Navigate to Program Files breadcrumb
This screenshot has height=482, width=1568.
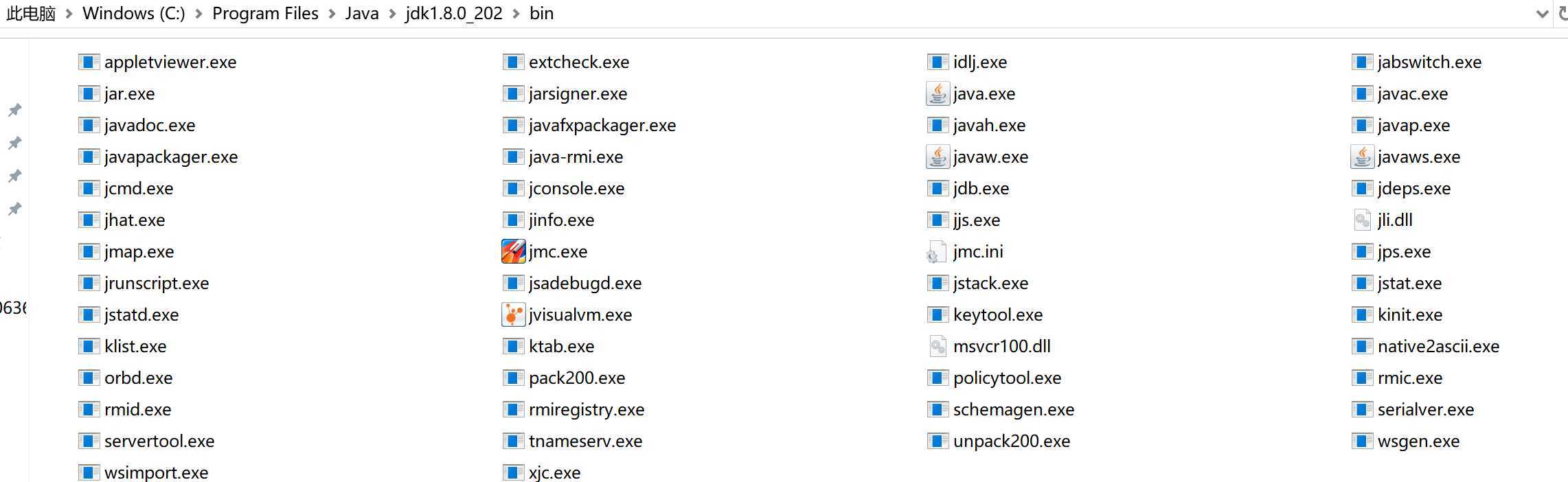tap(265, 13)
